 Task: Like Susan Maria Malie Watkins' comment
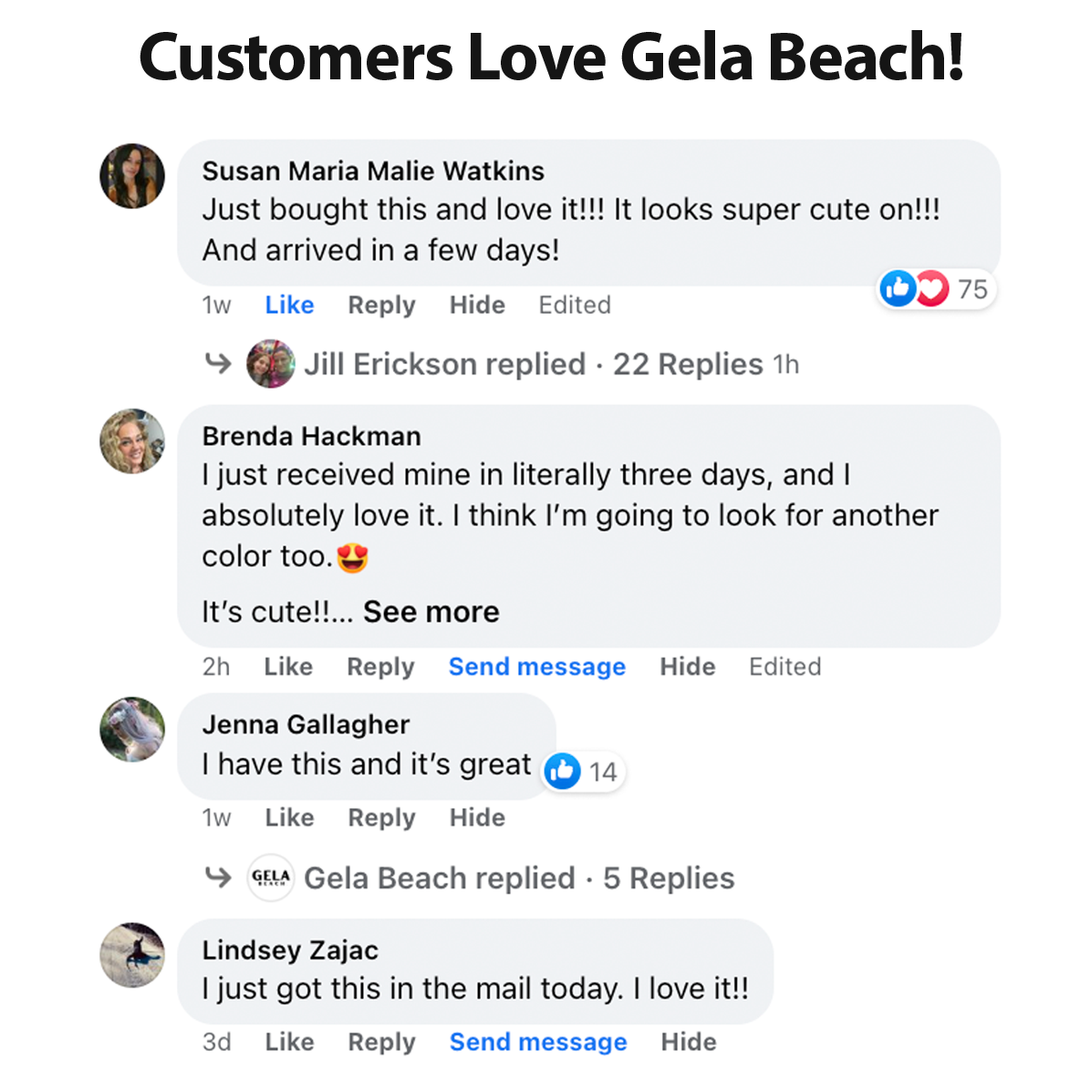[289, 305]
